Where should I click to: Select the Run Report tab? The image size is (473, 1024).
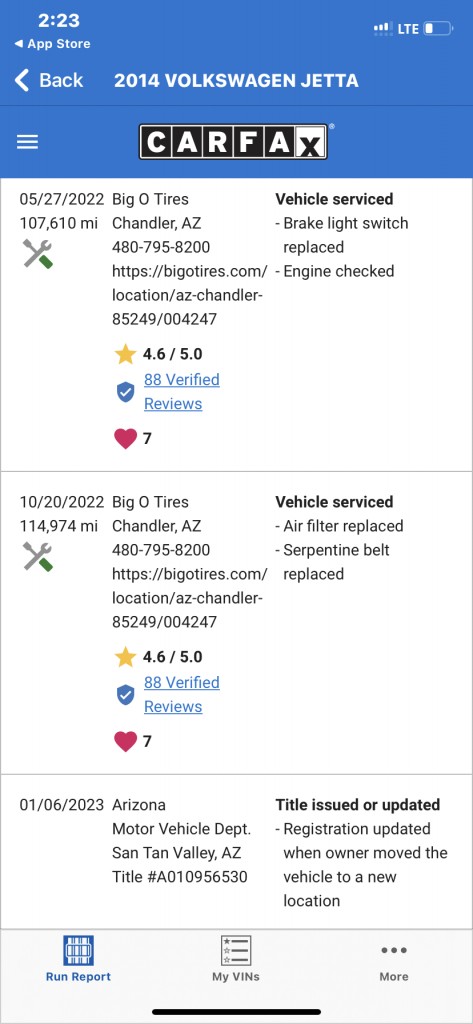78,959
